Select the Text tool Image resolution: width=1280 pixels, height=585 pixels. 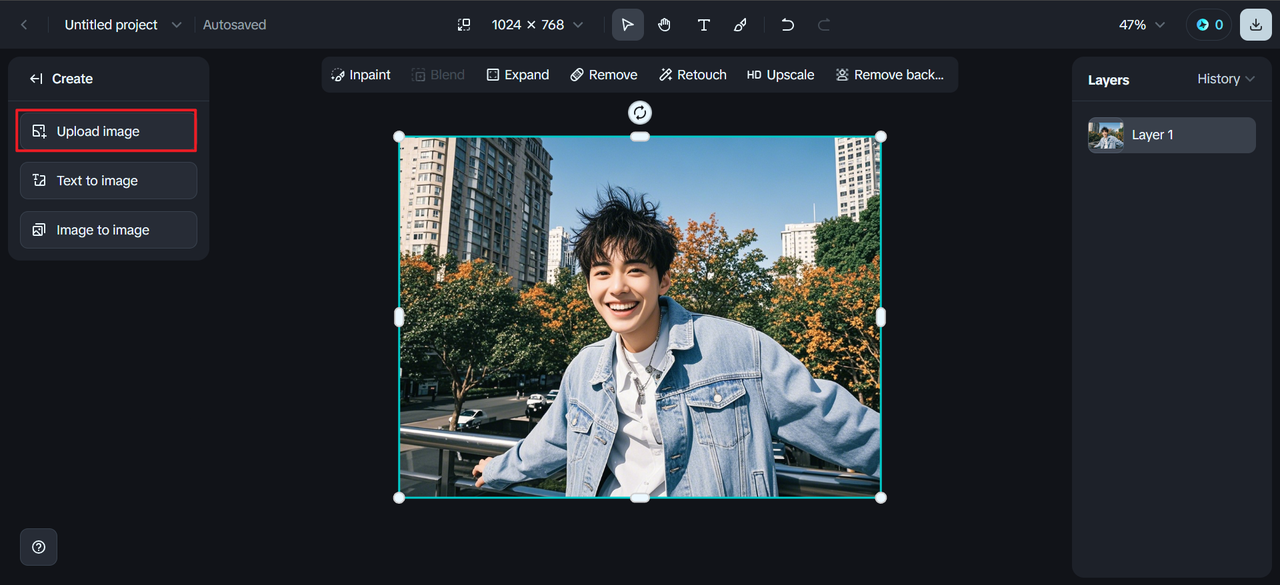point(704,25)
